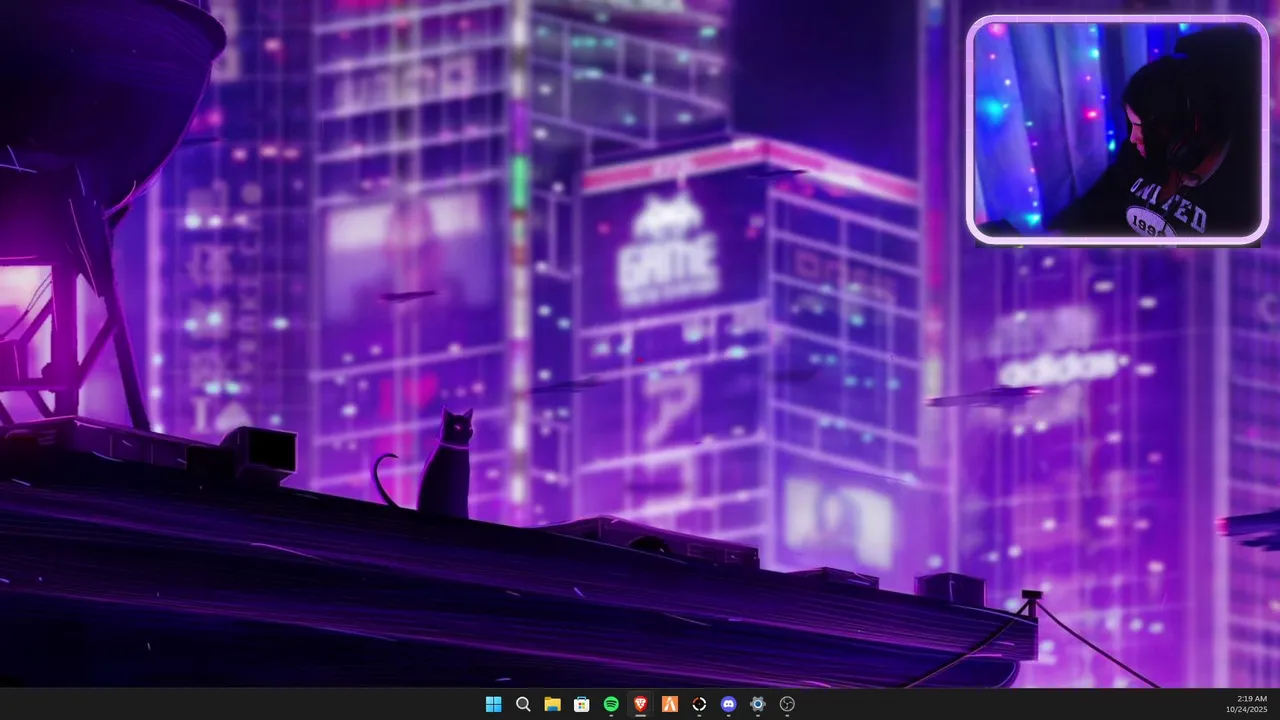1280x720 pixels.
Task: Open taskbar Search
Action: 523,704
